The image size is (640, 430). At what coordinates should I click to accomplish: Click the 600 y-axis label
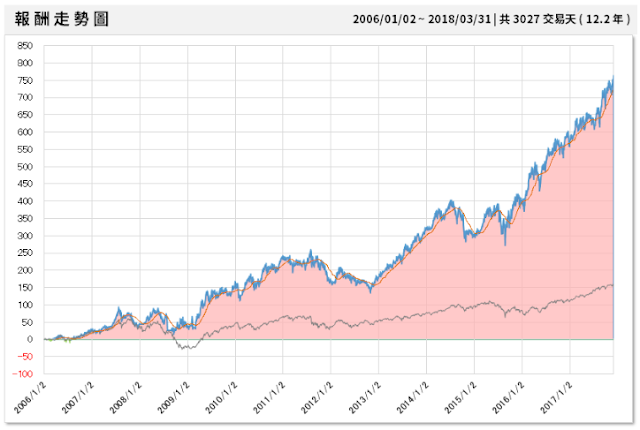tap(25, 132)
